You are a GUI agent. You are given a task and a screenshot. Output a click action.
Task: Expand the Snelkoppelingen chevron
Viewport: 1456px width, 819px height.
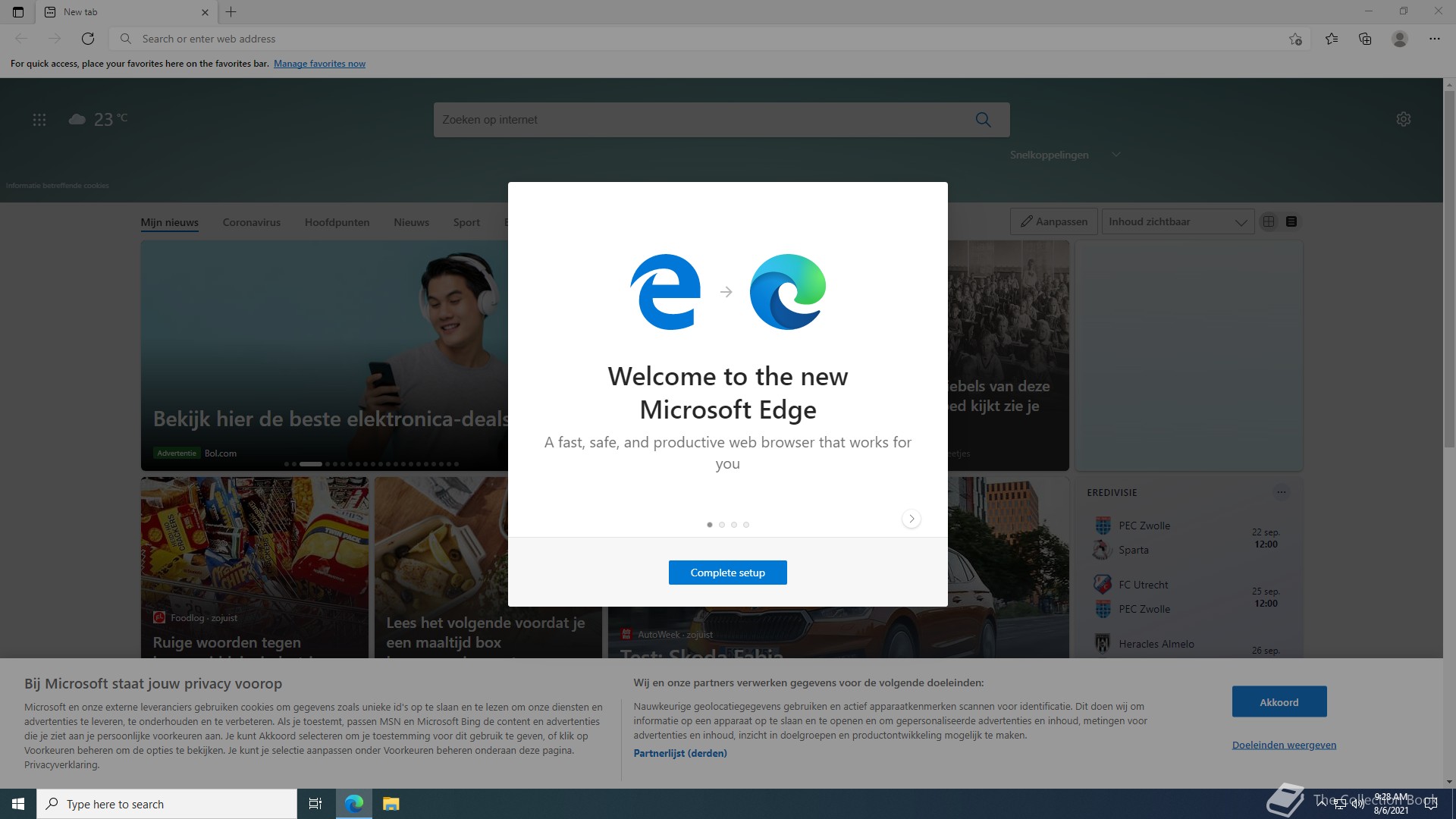coord(1116,155)
